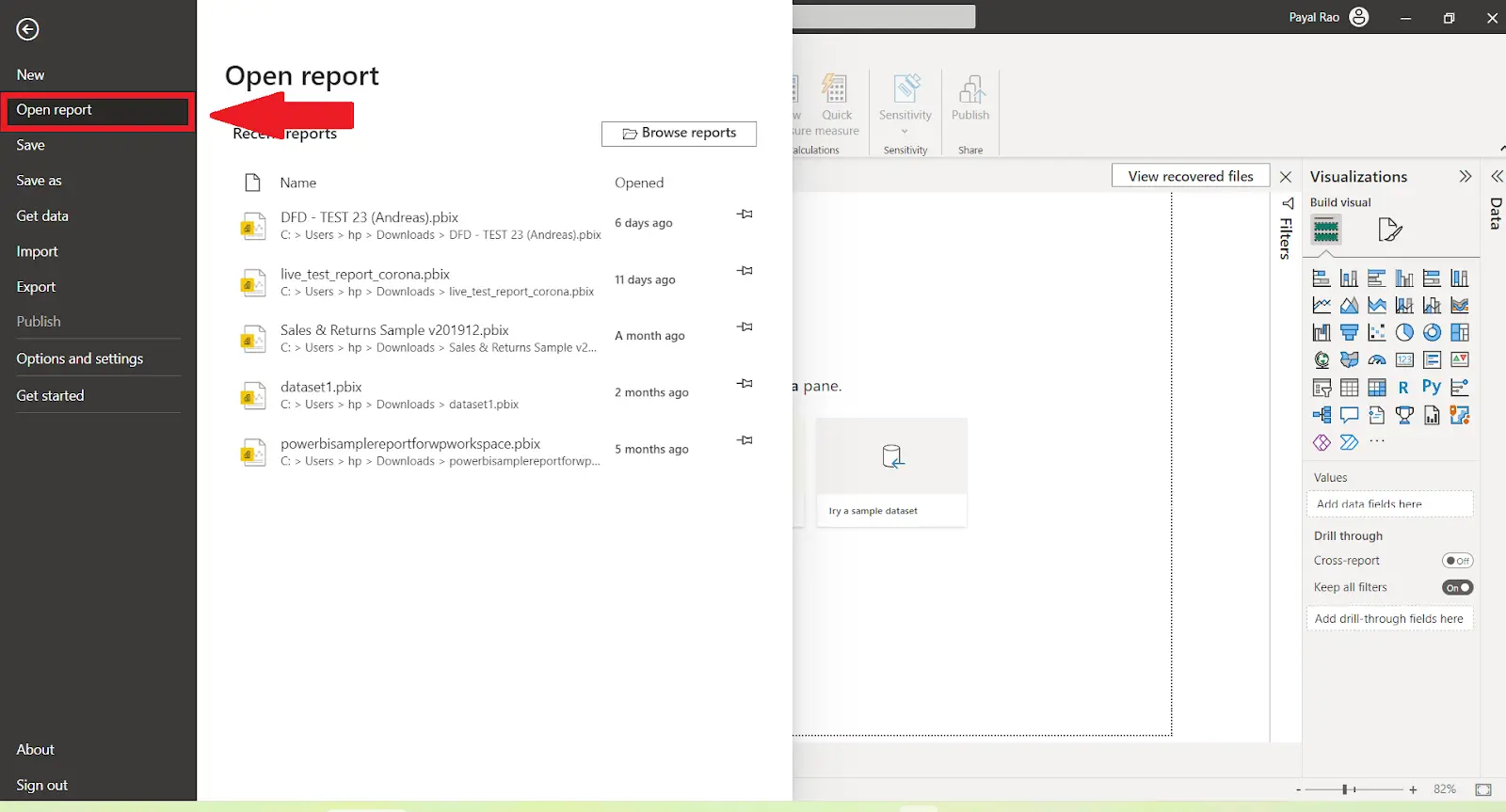
Task: Choose Save as from File menu
Action: (39, 181)
